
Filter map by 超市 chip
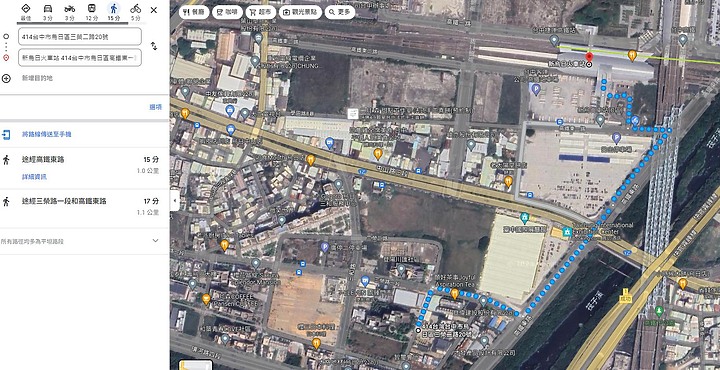click(x=260, y=12)
